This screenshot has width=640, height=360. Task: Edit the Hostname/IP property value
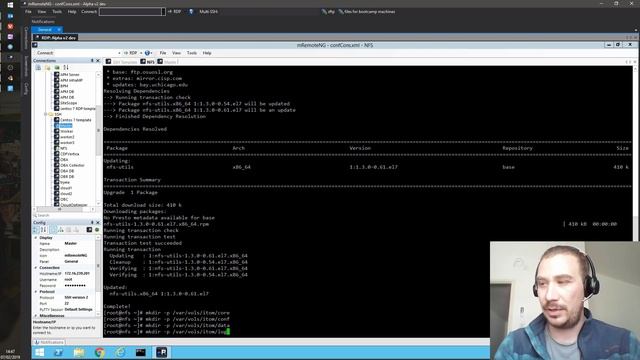(80, 273)
